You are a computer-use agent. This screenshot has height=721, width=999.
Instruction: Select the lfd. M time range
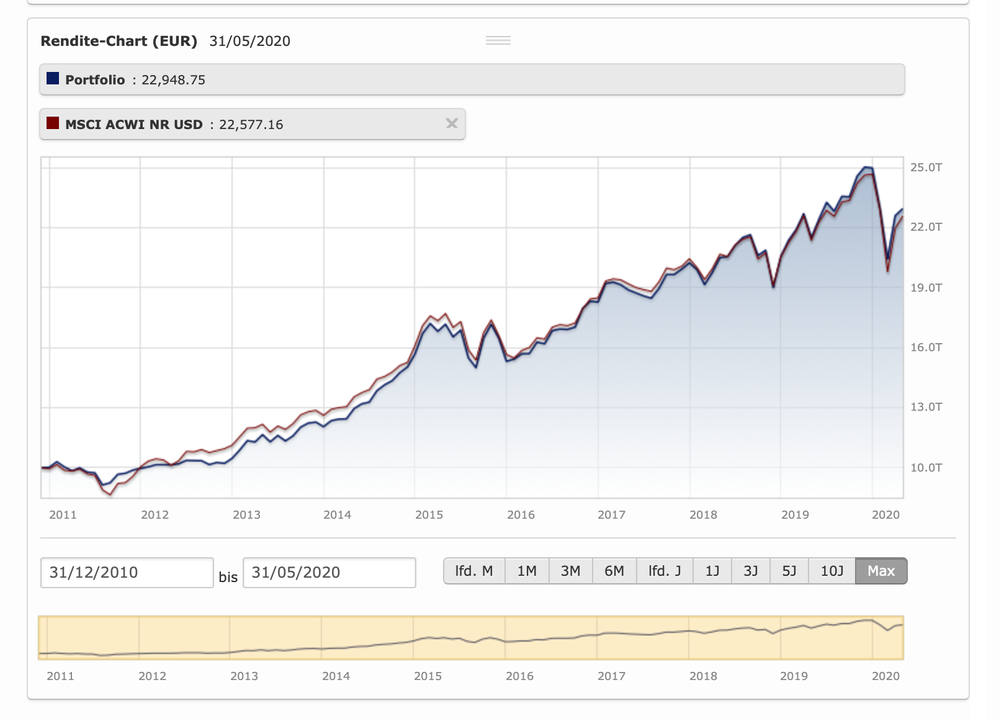(474, 571)
